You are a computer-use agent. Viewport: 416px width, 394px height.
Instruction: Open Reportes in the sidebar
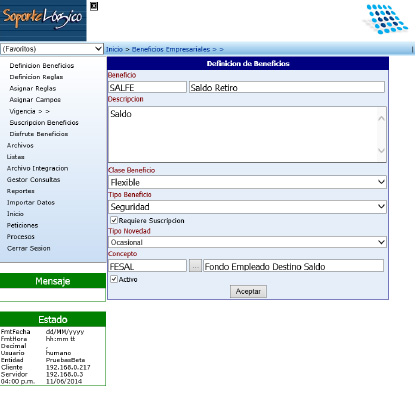(20, 191)
